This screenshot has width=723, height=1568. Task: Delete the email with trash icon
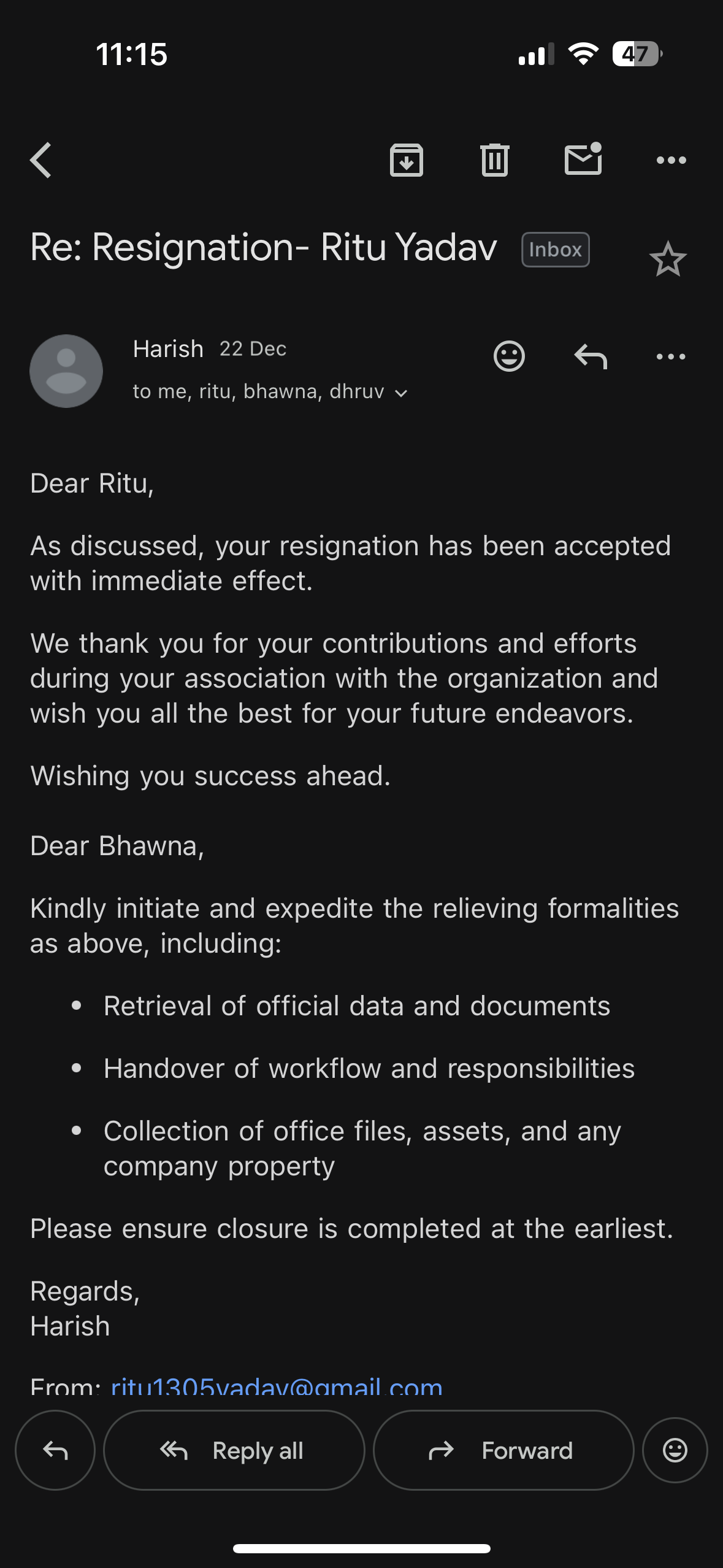pyautogui.click(x=495, y=160)
